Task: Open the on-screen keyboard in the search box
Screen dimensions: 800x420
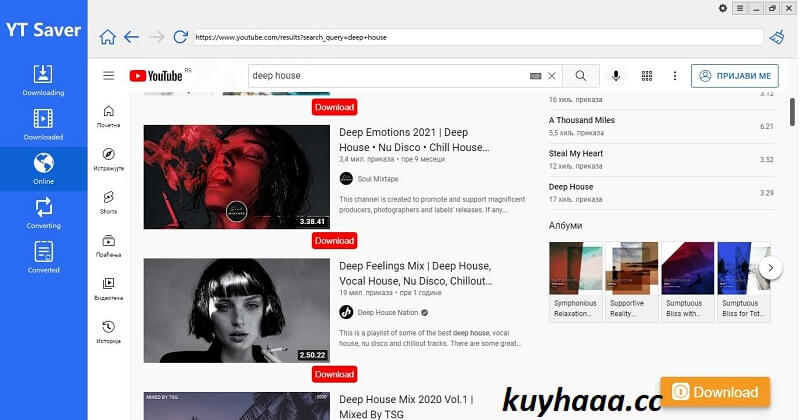Action: point(535,76)
